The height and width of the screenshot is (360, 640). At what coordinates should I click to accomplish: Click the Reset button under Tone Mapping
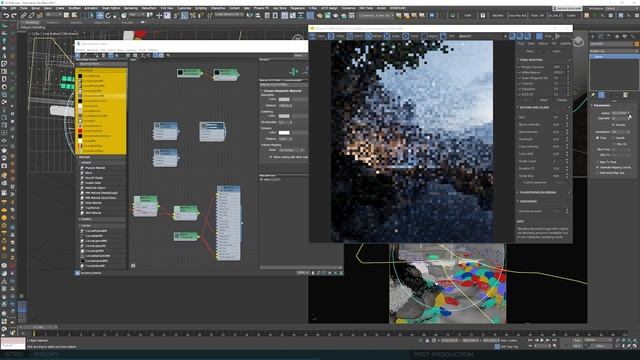[544, 100]
